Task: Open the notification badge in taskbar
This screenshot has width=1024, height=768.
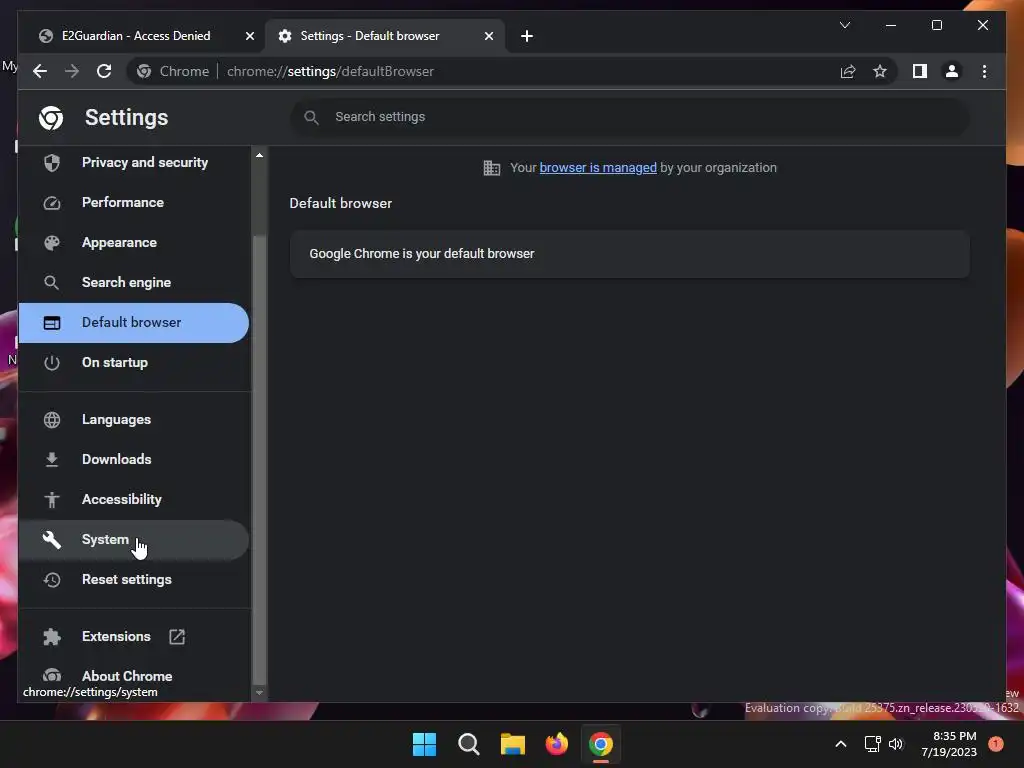Action: point(995,744)
